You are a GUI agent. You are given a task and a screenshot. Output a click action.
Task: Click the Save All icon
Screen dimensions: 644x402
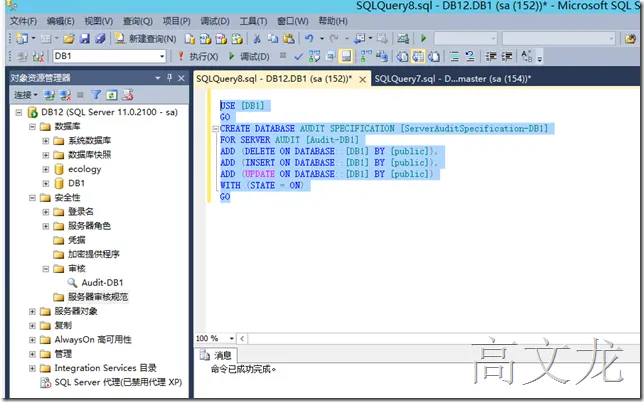coord(100,39)
